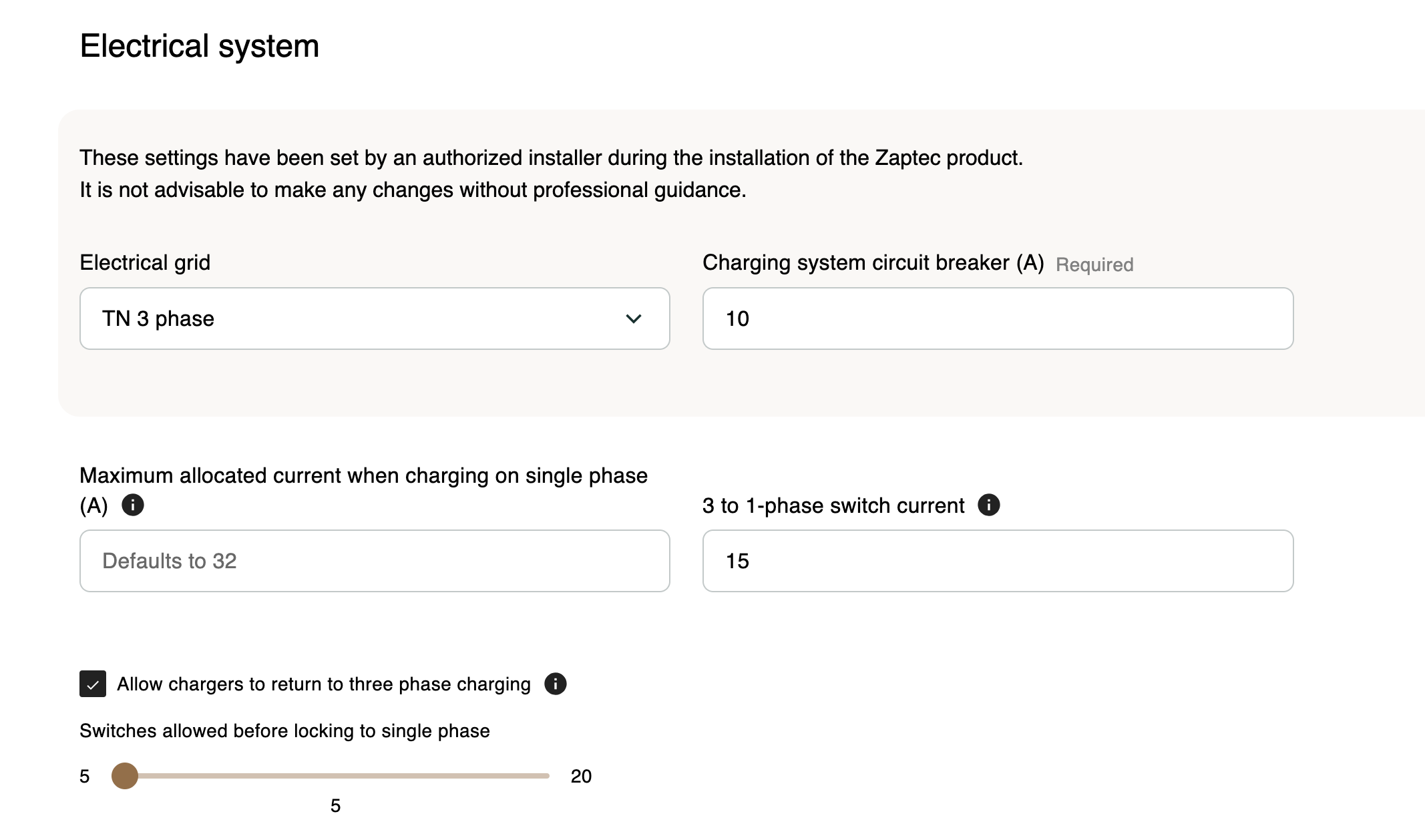Click the slider maximum label 20
The width and height of the screenshot is (1425, 840).
[581, 776]
